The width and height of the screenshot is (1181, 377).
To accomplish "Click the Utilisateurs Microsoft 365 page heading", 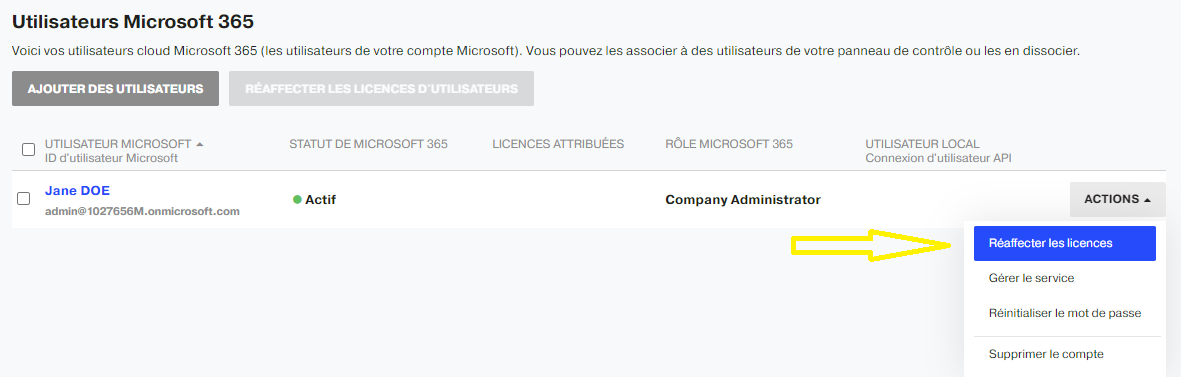I will pyautogui.click(x=133, y=22).
